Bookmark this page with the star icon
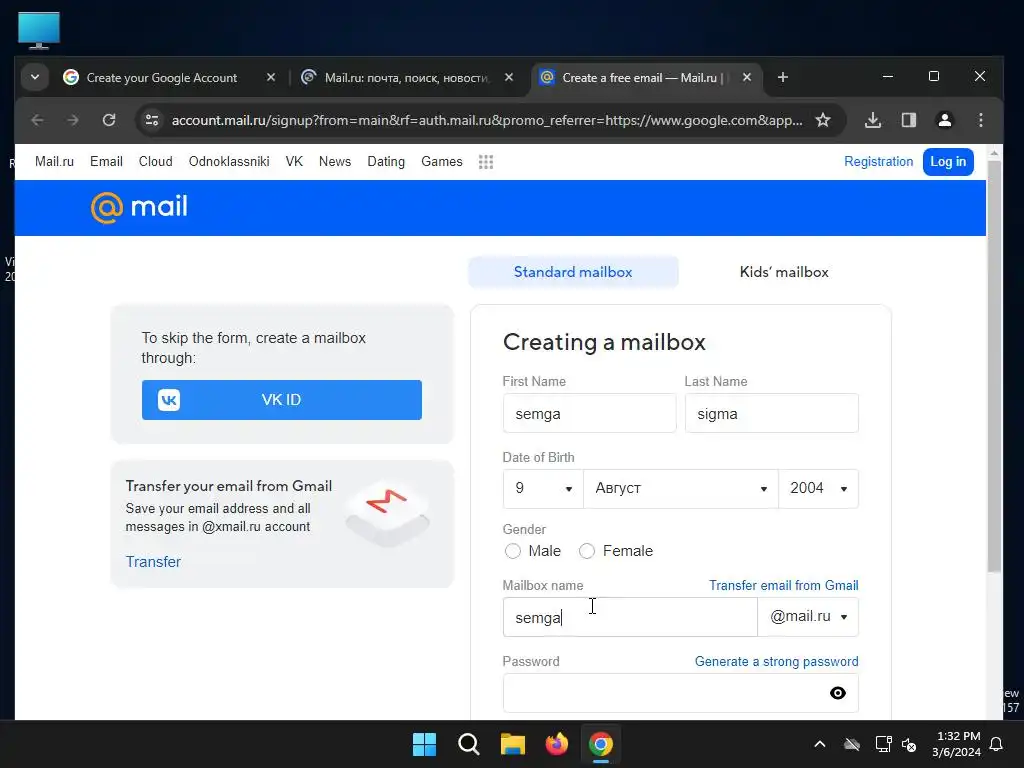Screen dimensions: 1024x768 823,120
